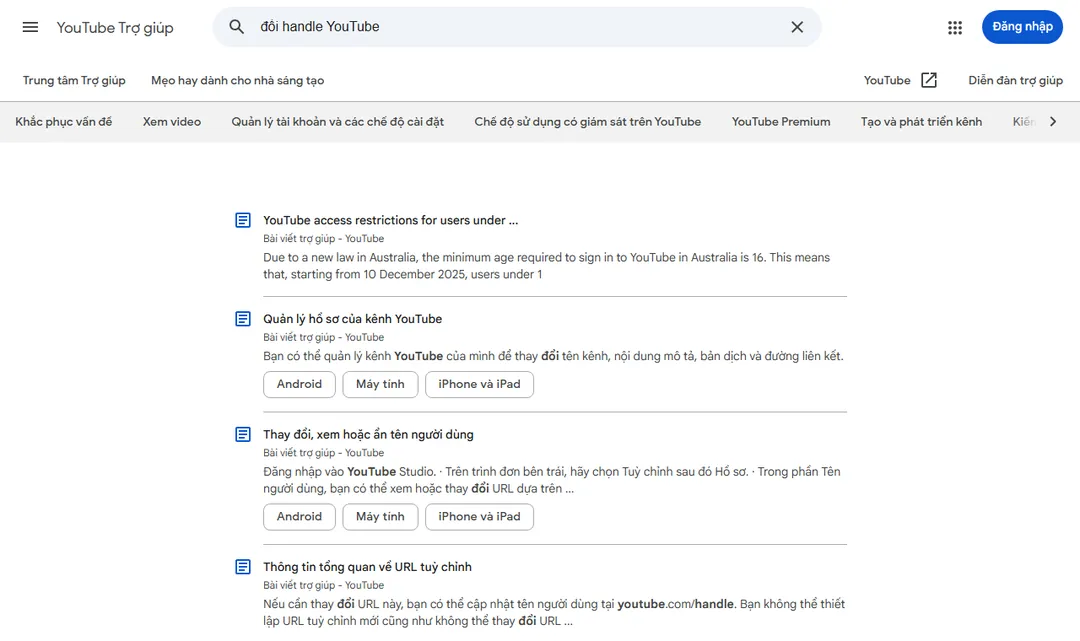Select Khắc phục vấn đề category
The image size is (1080, 641).
point(63,122)
